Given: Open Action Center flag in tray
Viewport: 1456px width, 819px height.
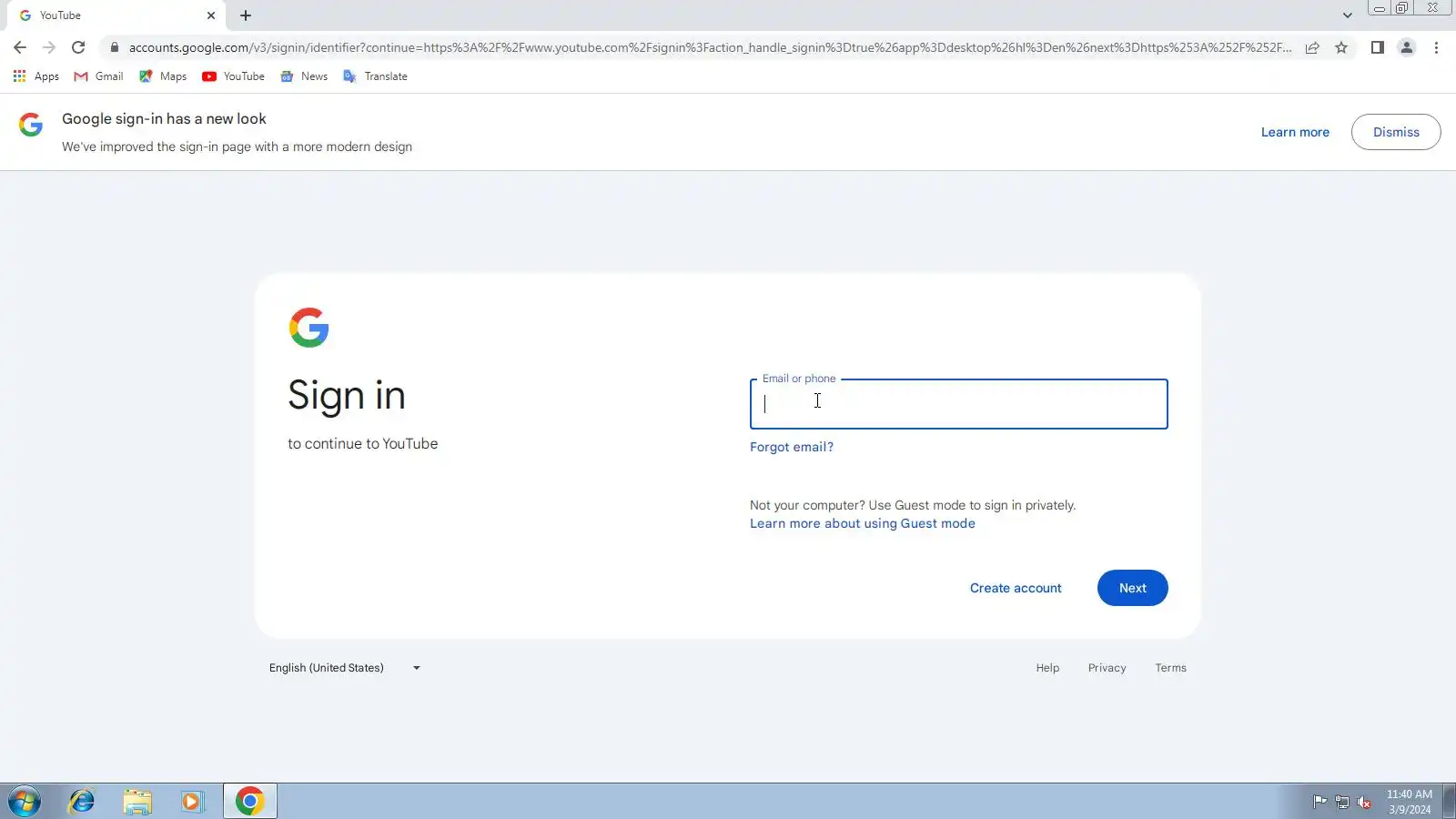Looking at the screenshot, I should tap(1319, 802).
